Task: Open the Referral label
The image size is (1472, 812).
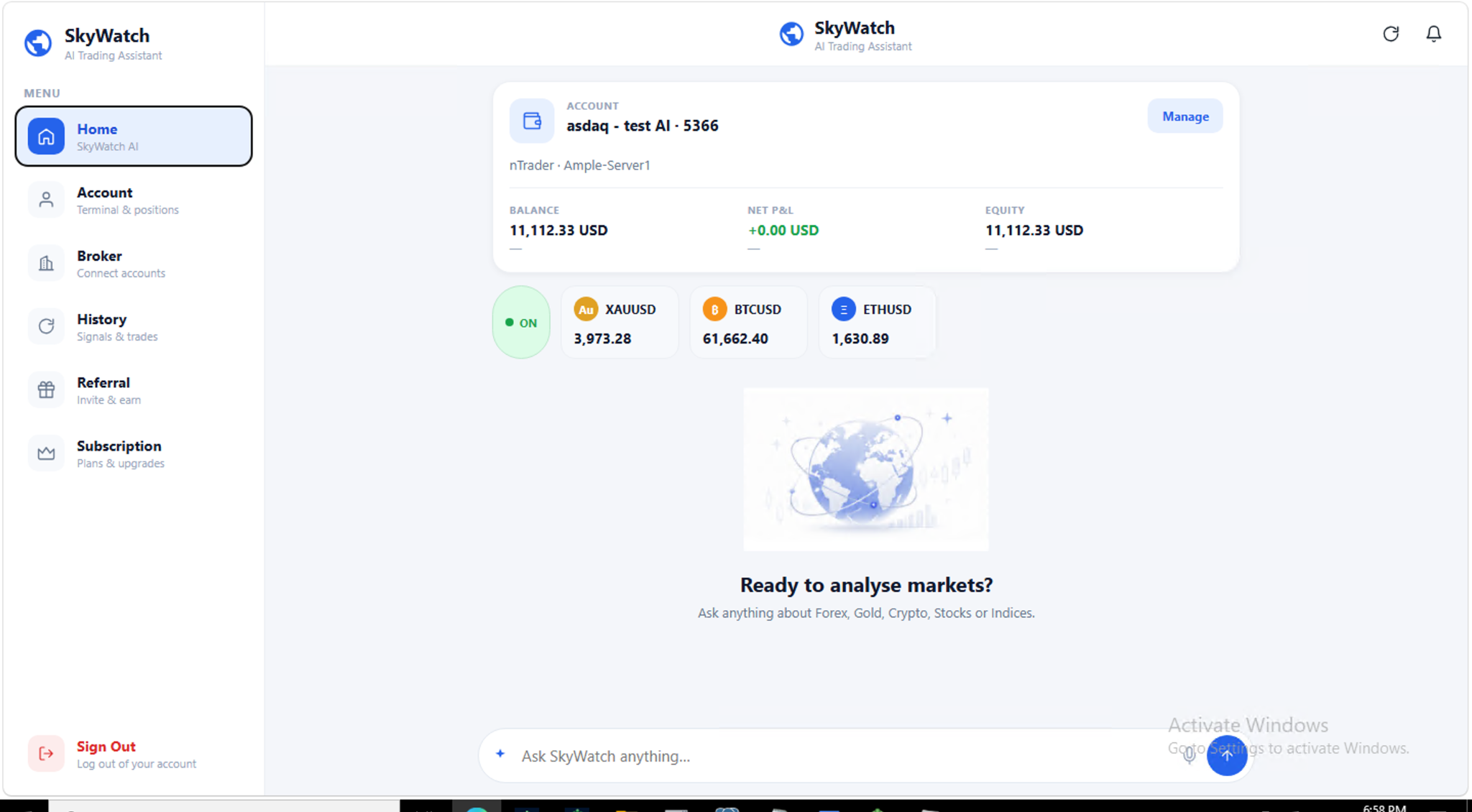Action: (x=103, y=382)
